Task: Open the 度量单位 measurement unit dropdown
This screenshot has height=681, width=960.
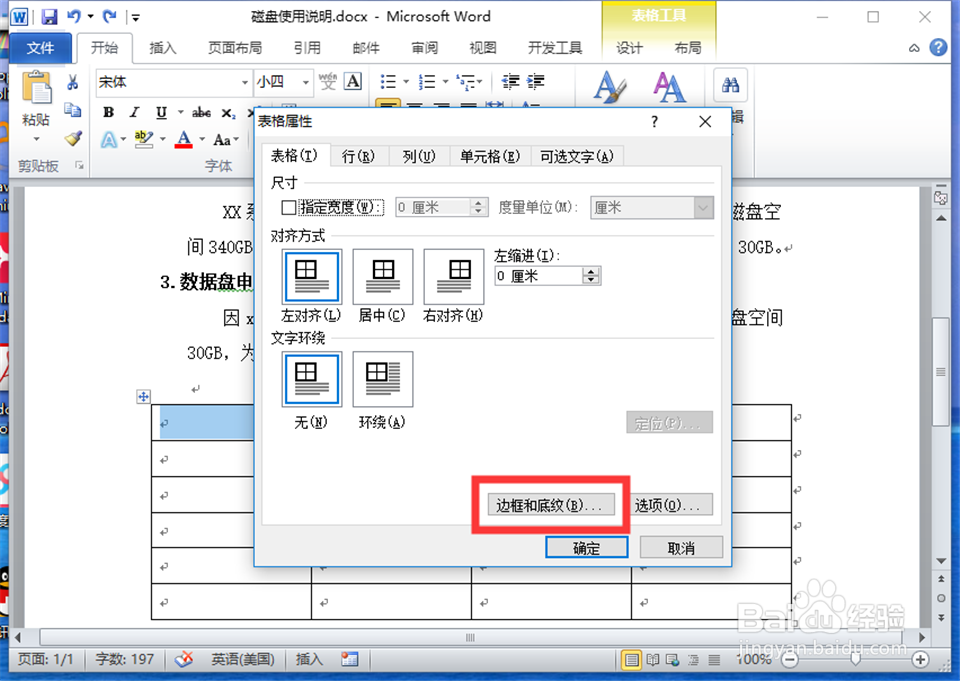Action: click(706, 207)
